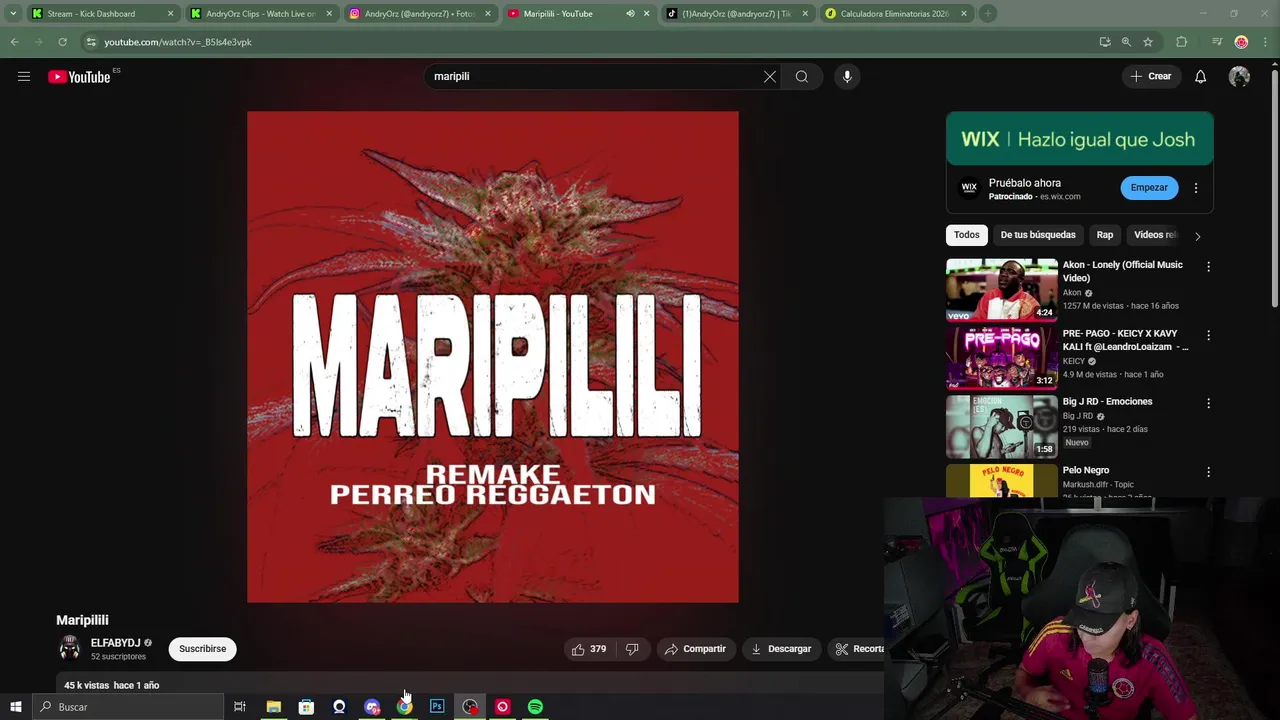Open Chrome extensions puzzle icon
This screenshot has width=1280, height=720.
(1181, 42)
